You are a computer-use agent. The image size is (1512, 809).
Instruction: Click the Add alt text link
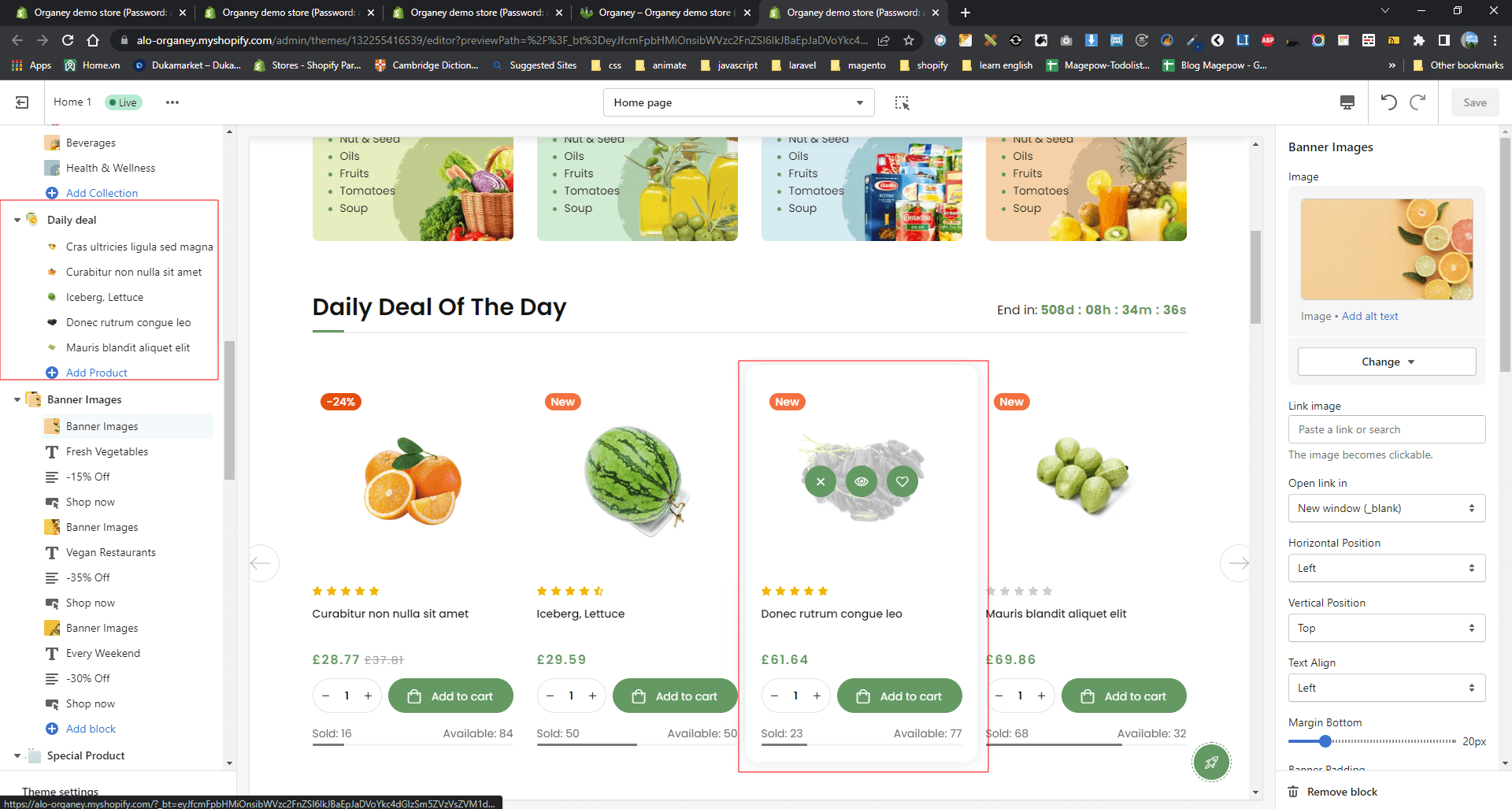click(x=1369, y=316)
